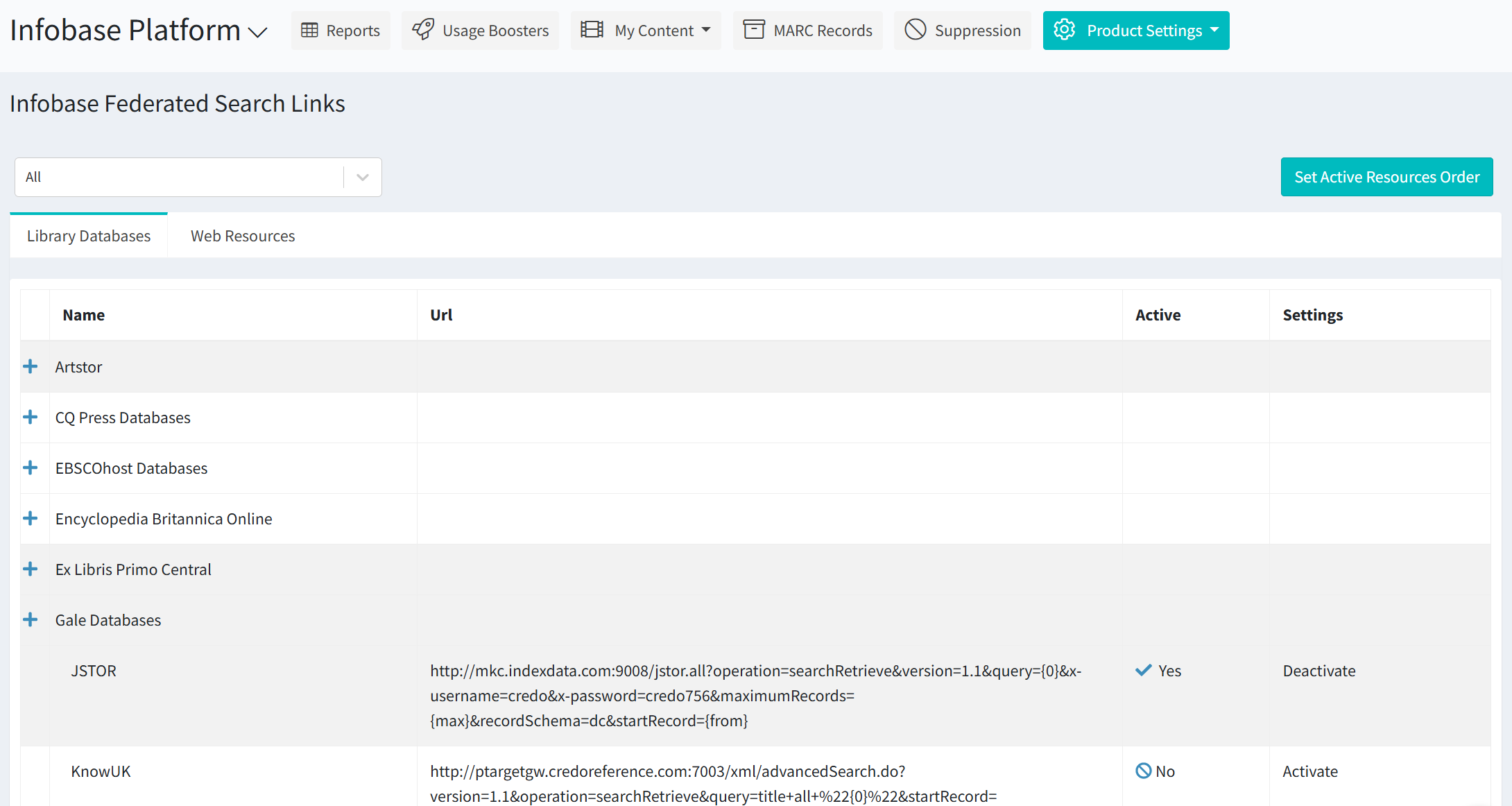Viewport: 1512px width, 806px height.
Task: Expand the Ex Libris Primo Central row
Action: pyautogui.click(x=31, y=569)
